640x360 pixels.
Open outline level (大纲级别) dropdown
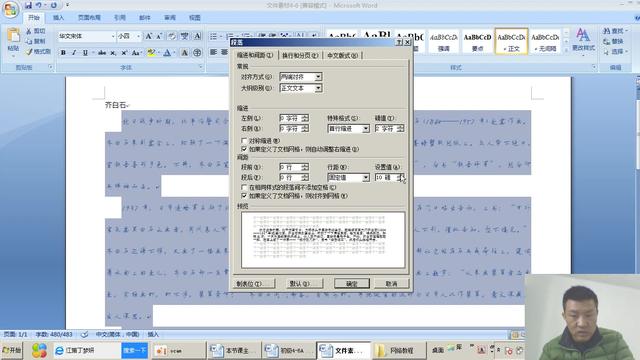click(318, 88)
